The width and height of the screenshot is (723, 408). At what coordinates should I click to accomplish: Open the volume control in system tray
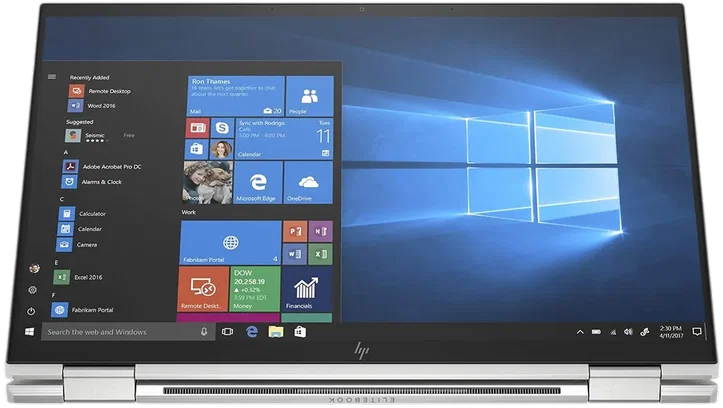coord(628,331)
